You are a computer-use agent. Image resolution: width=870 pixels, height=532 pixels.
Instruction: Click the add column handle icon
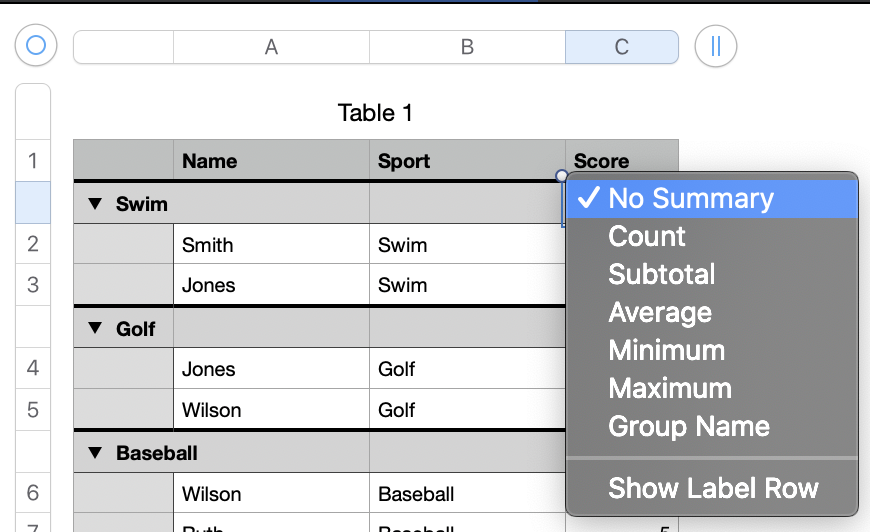(715, 46)
